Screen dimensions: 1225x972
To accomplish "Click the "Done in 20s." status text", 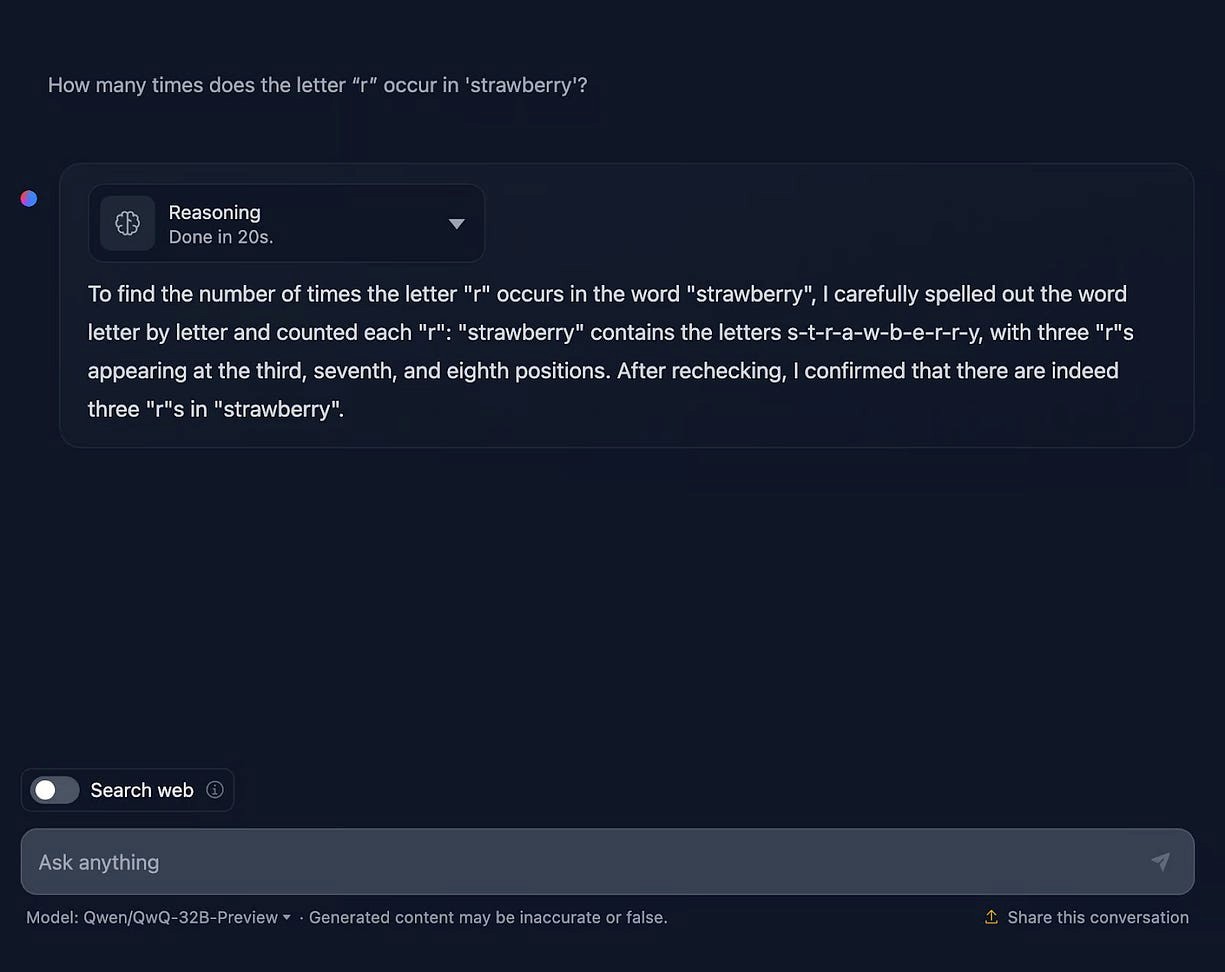I will click(x=221, y=237).
